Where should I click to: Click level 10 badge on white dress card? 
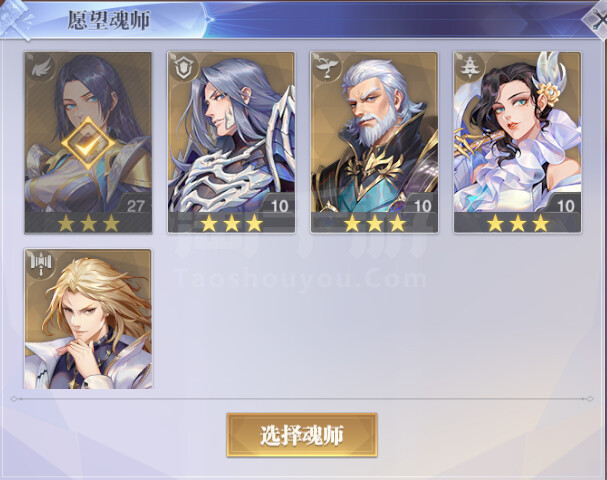click(x=565, y=205)
